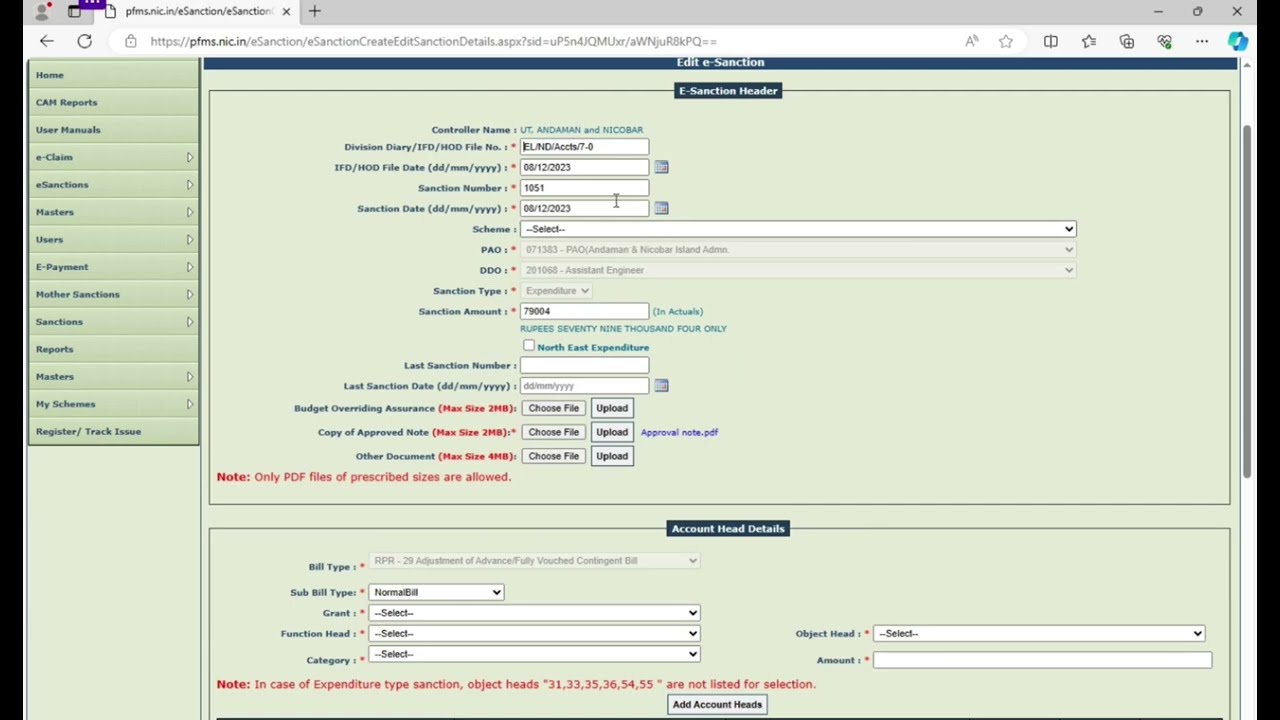The image size is (1280, 720).
Task: Expand E-Payment submenu arrow
Action: [x=189, y=267]
